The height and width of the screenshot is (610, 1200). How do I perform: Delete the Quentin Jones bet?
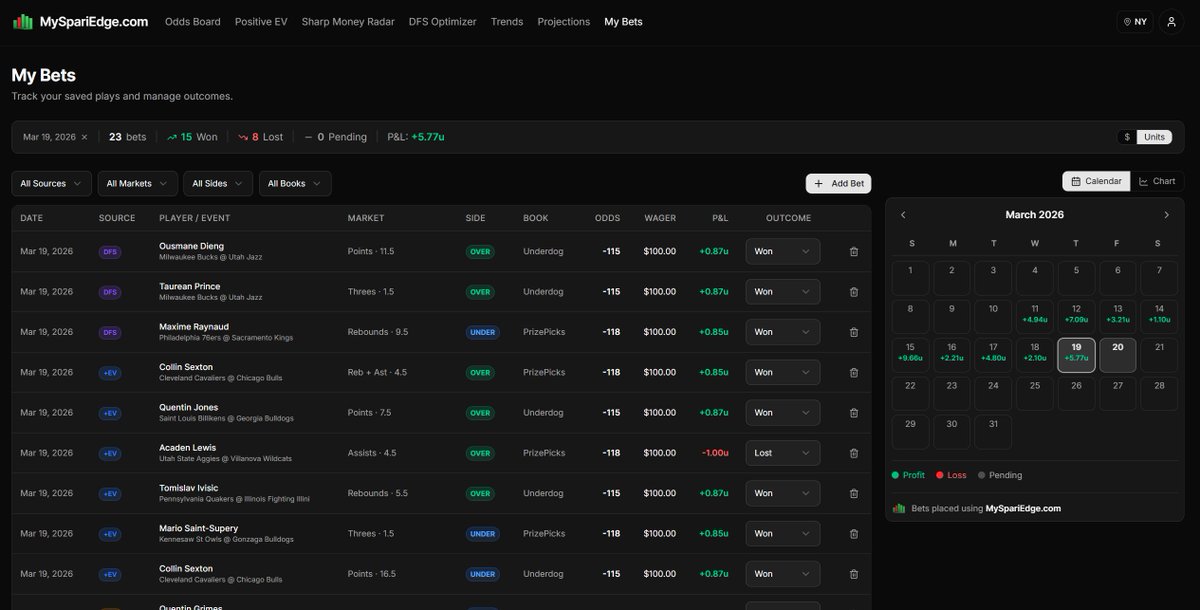[x=853, y=413]
